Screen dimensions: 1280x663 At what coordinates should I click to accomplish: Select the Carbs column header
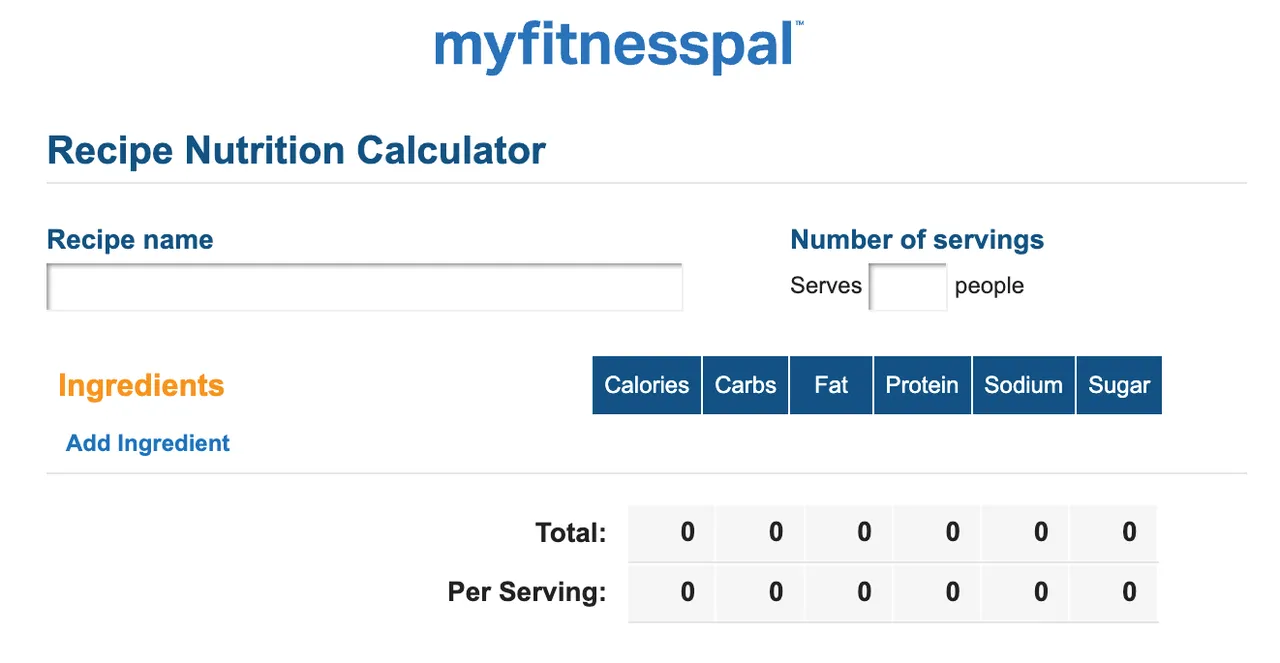(746, 385)
